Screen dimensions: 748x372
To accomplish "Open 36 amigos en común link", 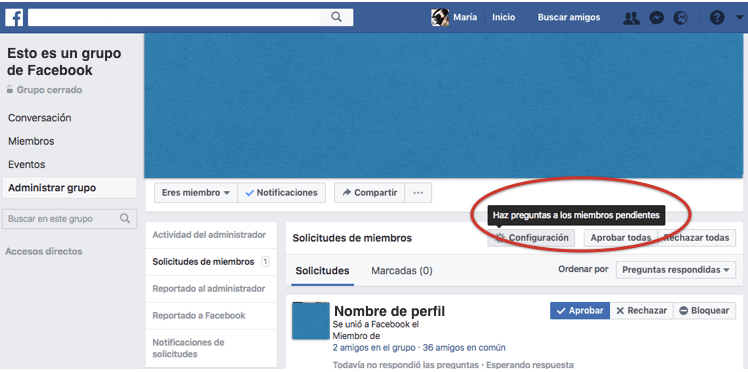I will coord(464,348).
